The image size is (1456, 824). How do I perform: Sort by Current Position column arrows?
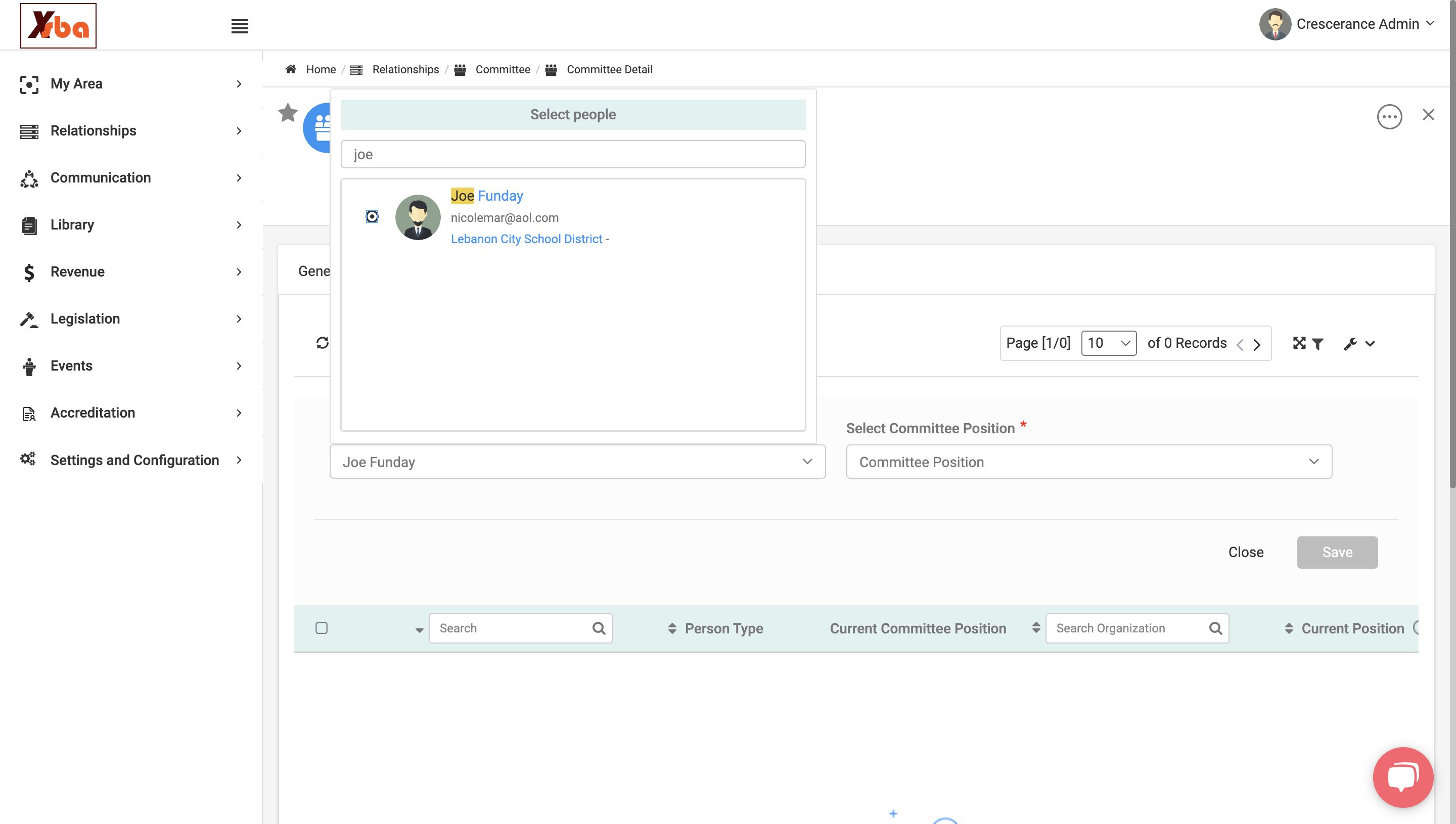tap(1289, 628)
